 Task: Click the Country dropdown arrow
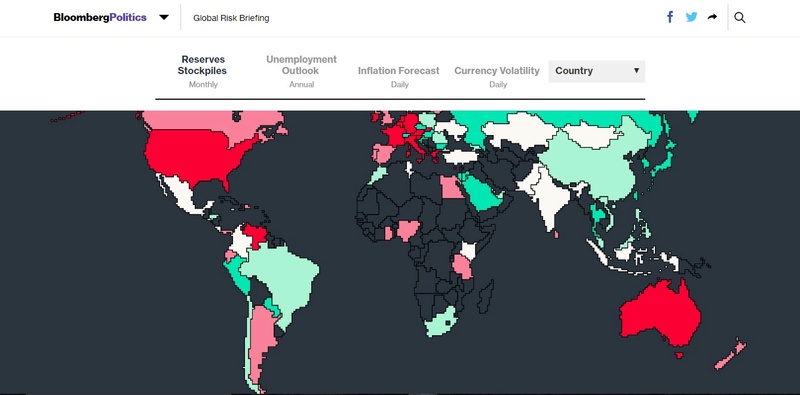click(x=636, y=70)
